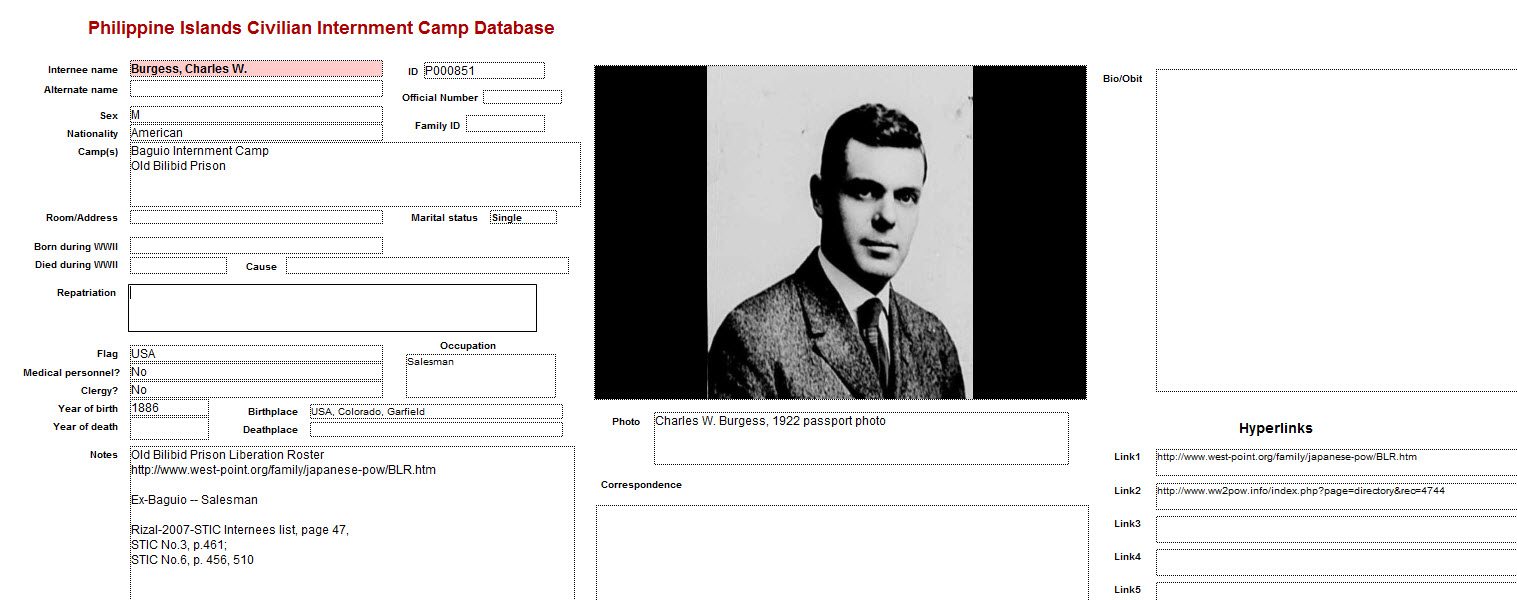Select the Marital status field
The width and height of the screenshot is (1517, 600).
[x=523, y=217]
